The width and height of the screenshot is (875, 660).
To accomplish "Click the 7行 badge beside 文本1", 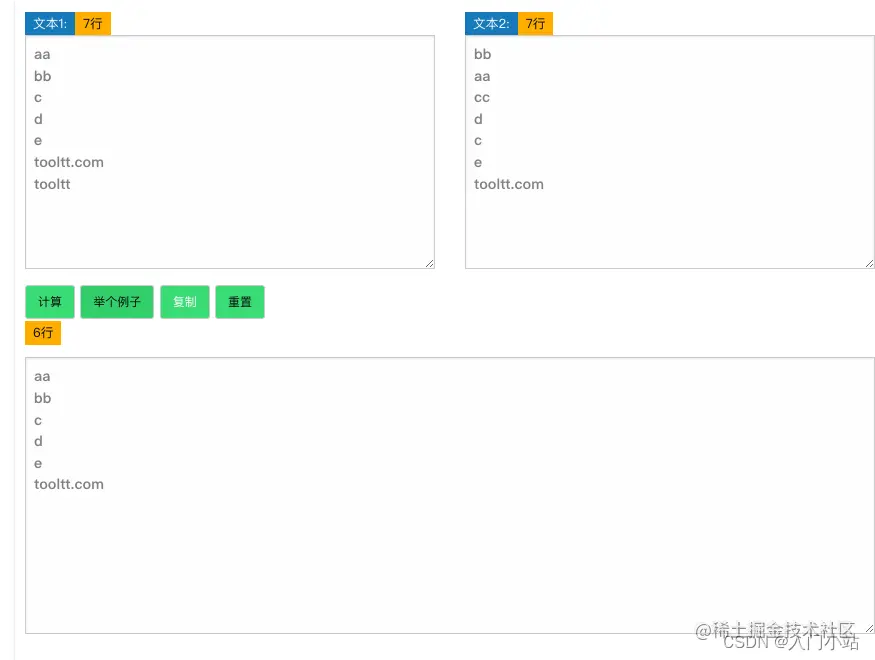I will point(93,23).
